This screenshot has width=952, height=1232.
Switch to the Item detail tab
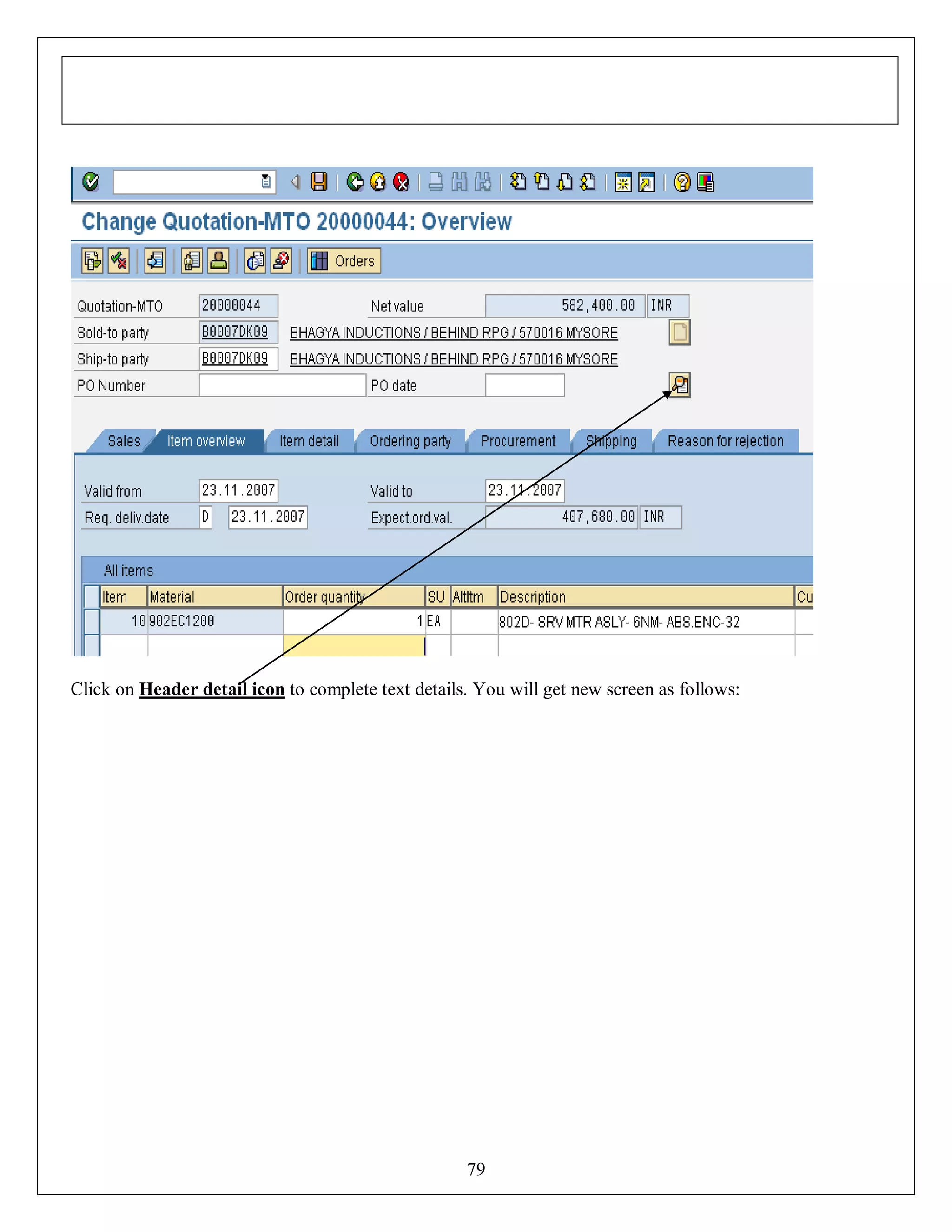coord(309,441)
